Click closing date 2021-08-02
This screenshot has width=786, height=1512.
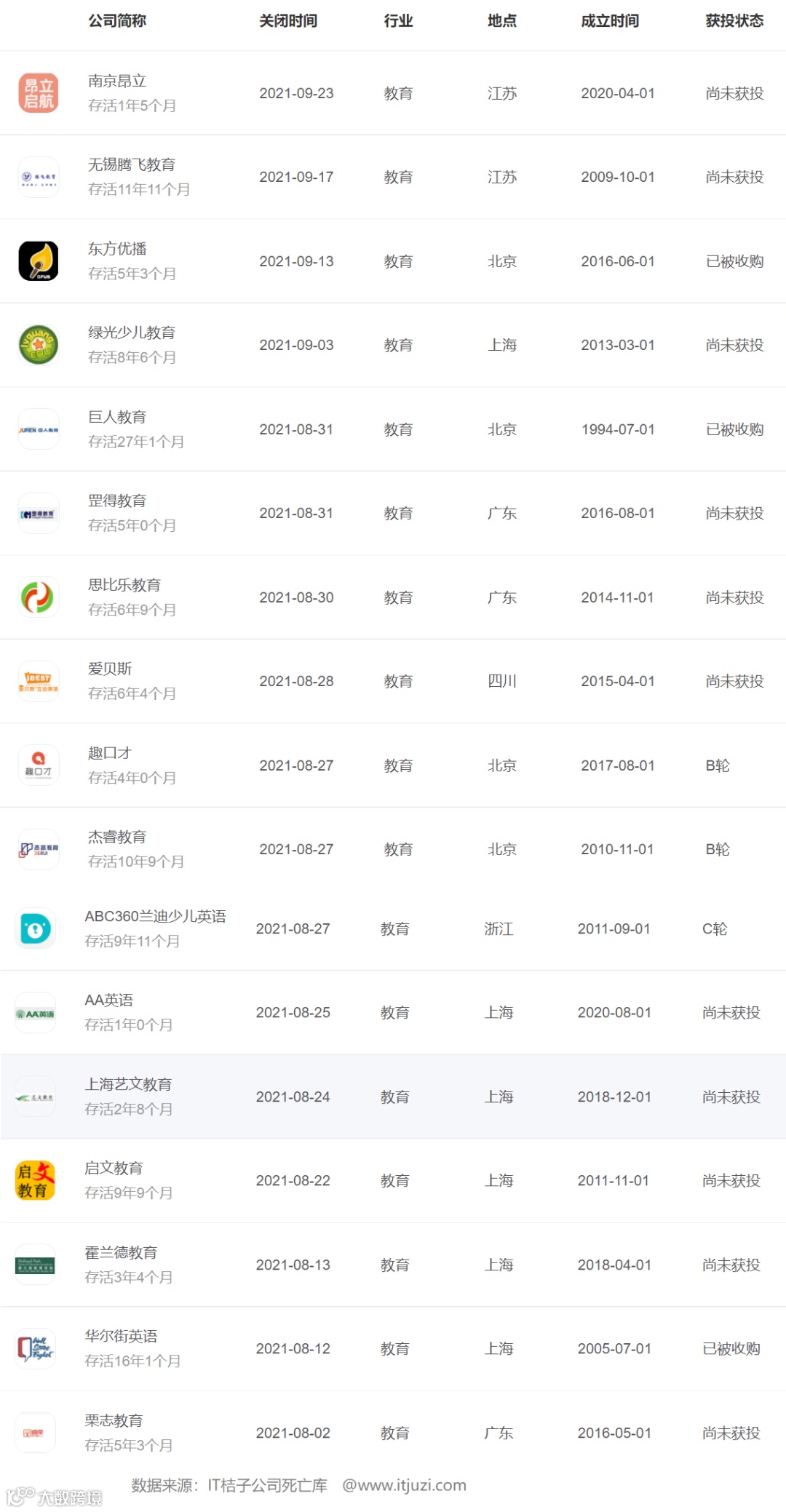tap(293, 1433)
